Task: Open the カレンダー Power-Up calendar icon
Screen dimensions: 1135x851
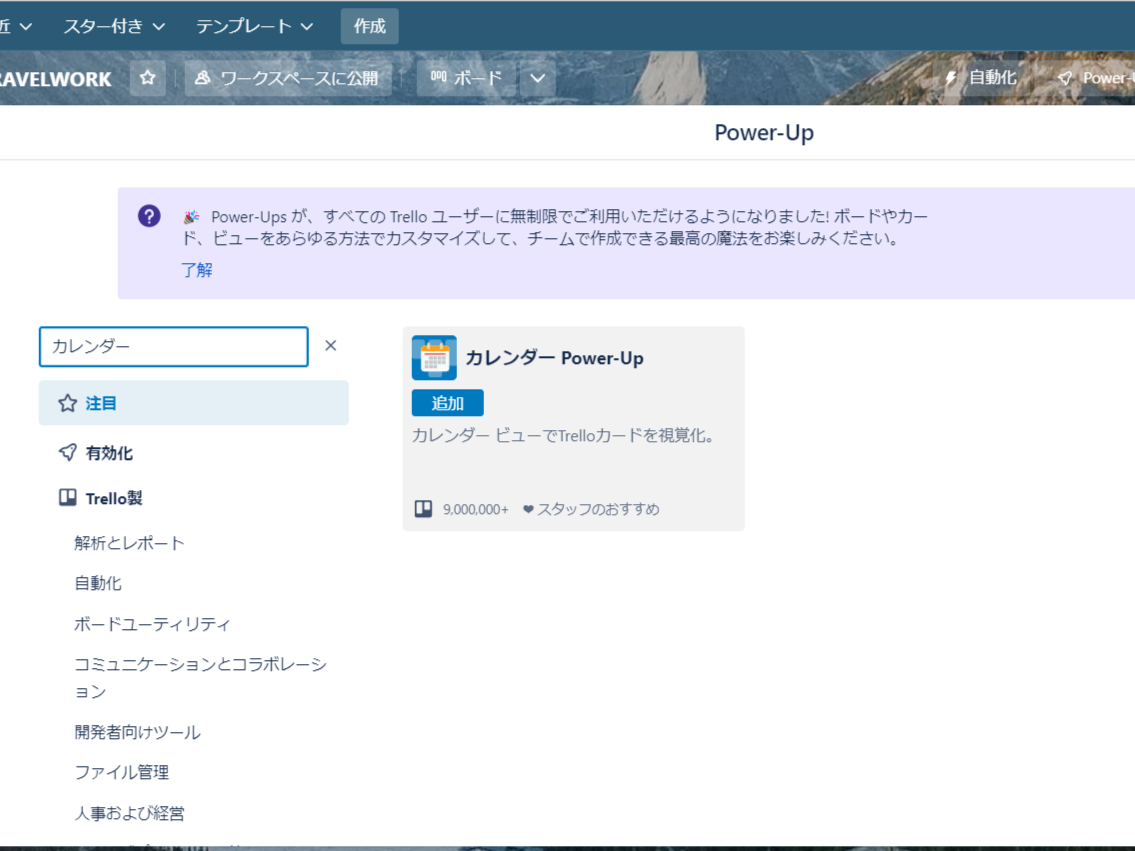Action: click(x=434, y=357)
